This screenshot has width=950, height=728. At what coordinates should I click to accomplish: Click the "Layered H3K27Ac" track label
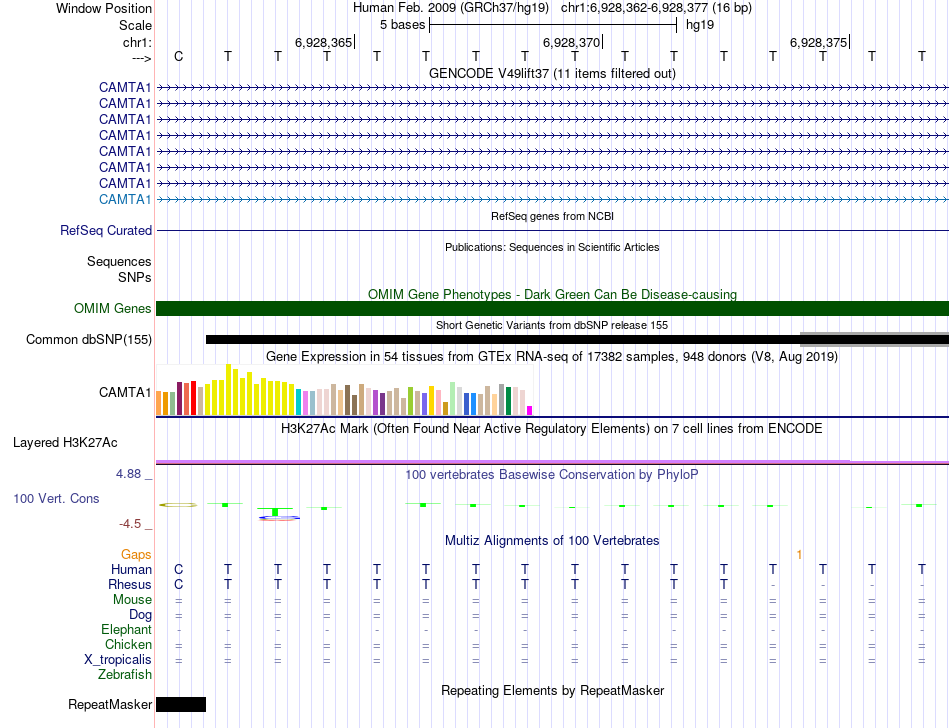[65, 443]
